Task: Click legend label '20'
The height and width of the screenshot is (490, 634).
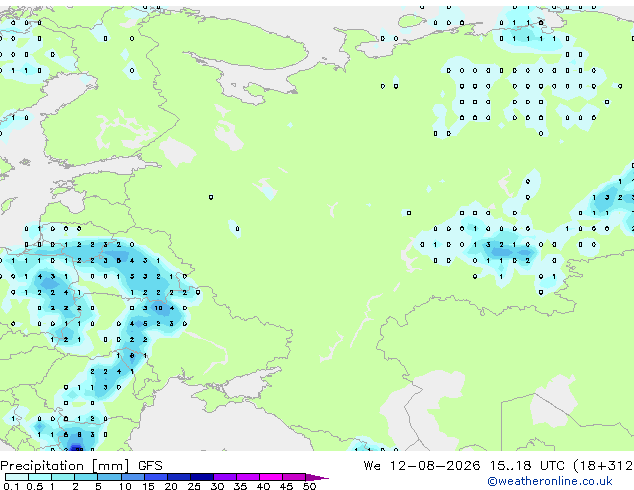Action: [x=171, y=486]
